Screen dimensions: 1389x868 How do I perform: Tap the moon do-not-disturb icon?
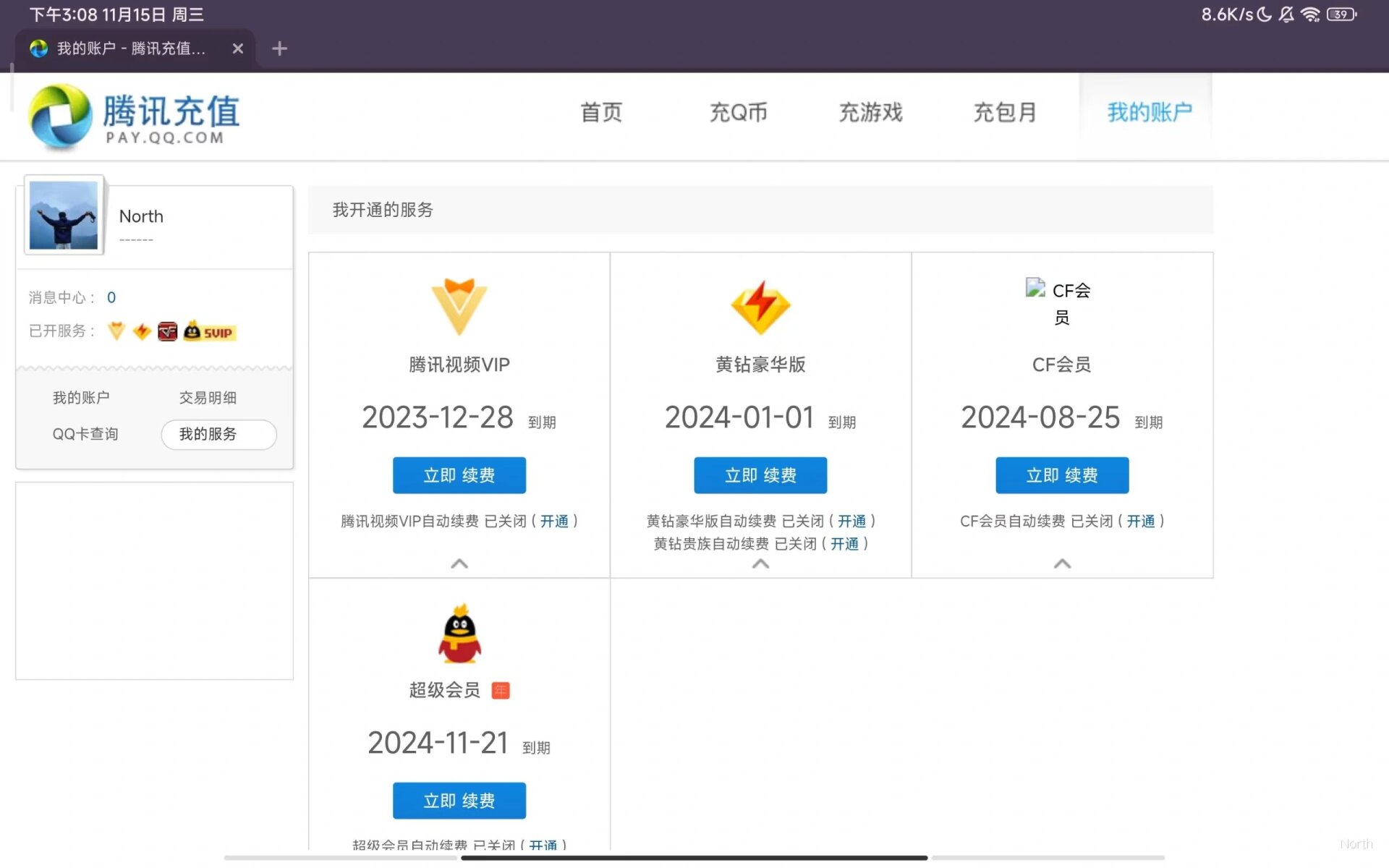point(1265,14)
